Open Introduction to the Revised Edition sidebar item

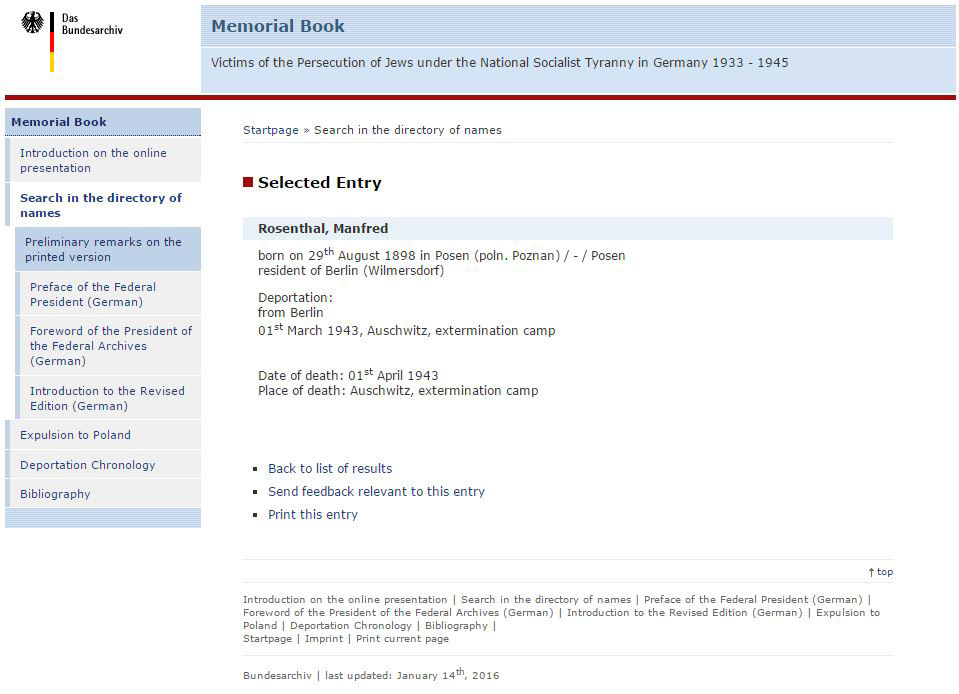pyautogui.click(x=110, y=398)
